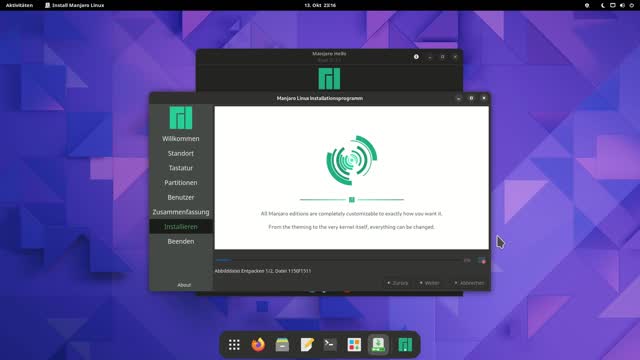This screenshot has width=640, height=360.
Task: Select the Zusammenfassung step in sidebar
Action: click(x=181, y=212)
